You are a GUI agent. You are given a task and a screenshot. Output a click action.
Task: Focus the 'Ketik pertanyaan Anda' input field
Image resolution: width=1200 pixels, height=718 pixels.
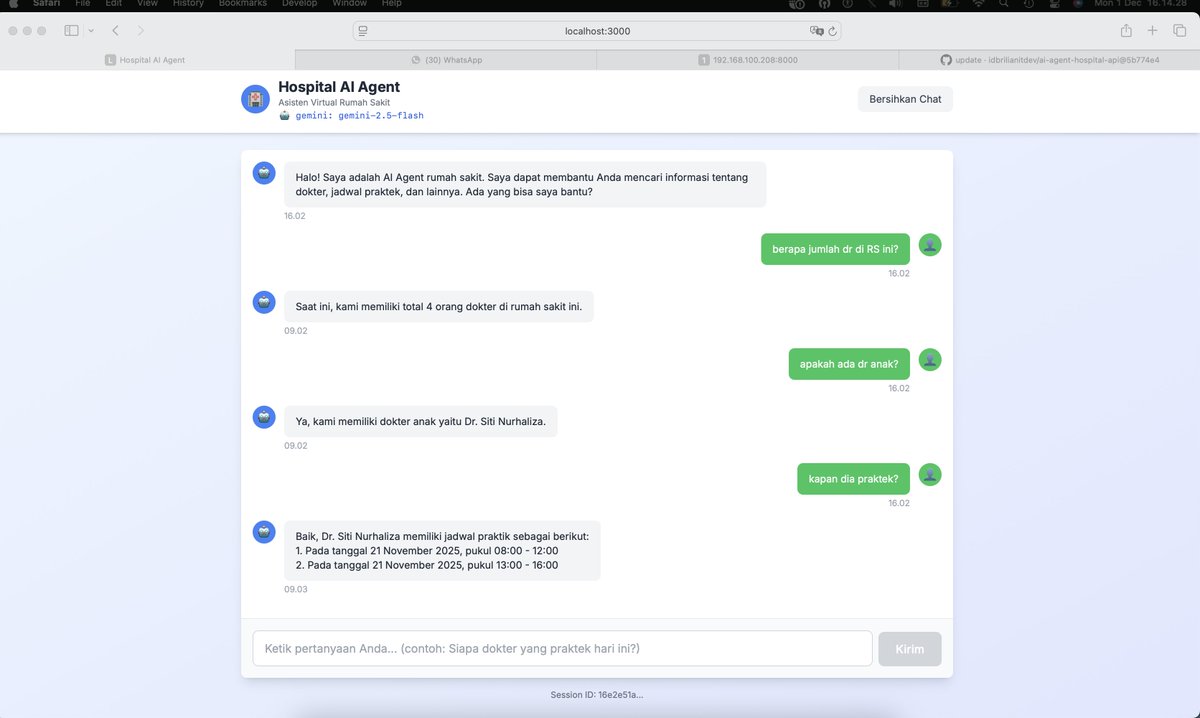click(x=562, y=648)
